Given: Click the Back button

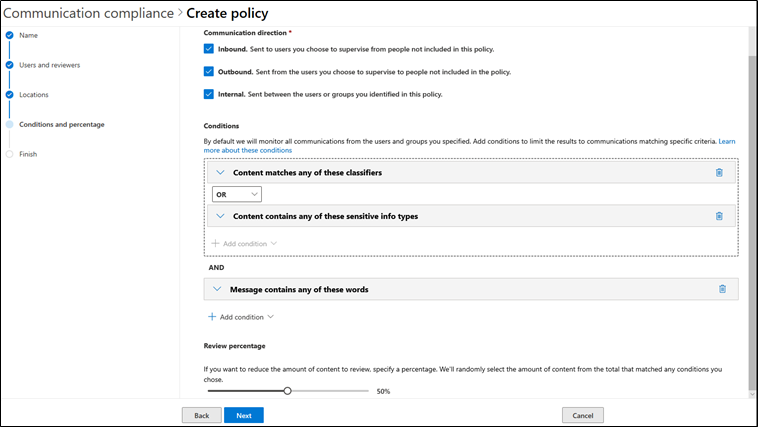Looking at the screenshot, I should click(x=202, y=415).
